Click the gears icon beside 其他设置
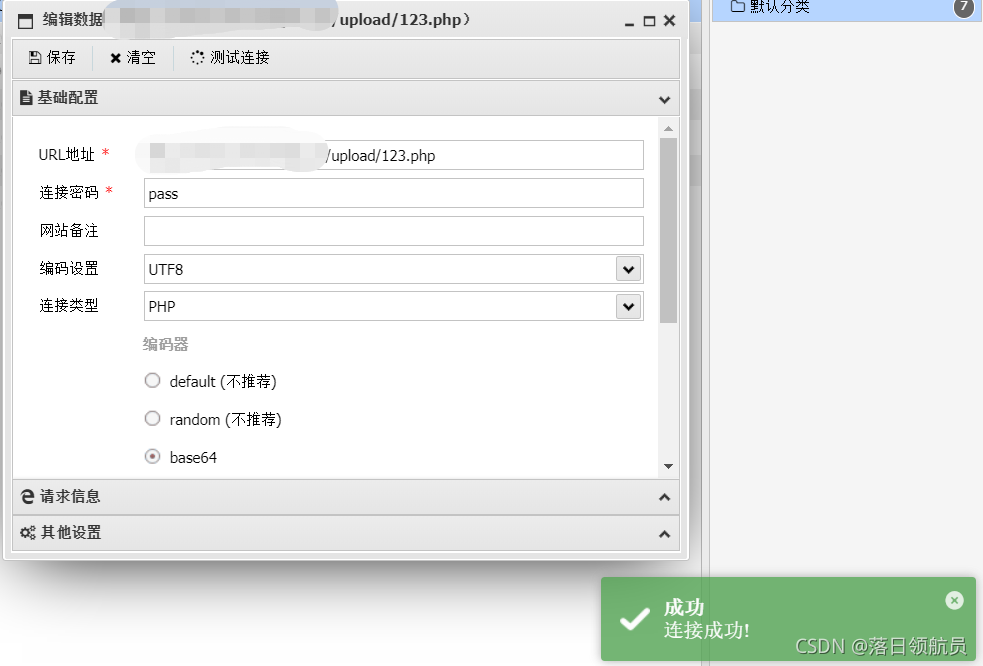 [x=28, y=533]
